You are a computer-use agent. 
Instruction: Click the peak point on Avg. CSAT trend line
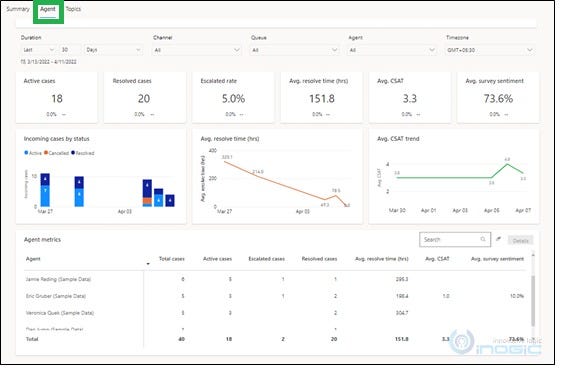[507, 164]
